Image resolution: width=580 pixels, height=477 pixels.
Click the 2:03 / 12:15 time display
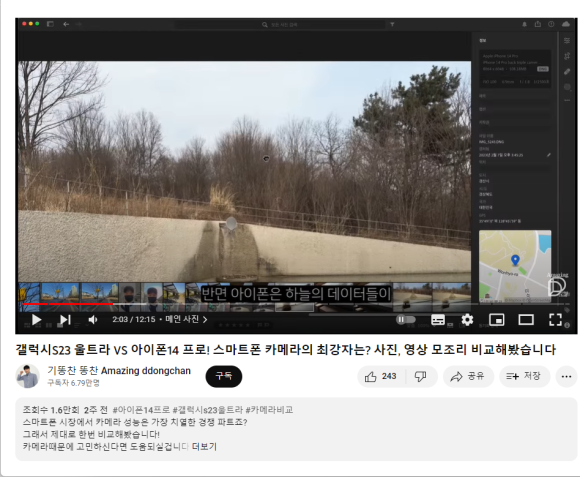tap(134, 319)
